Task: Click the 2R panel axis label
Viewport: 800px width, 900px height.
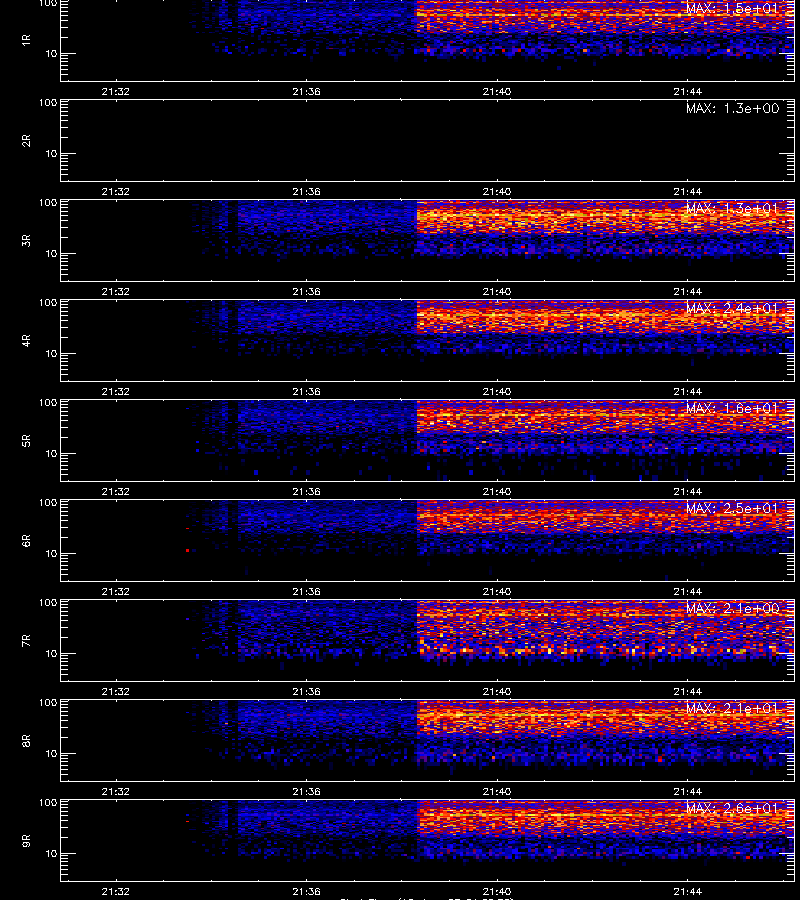Action: point(26,141)
